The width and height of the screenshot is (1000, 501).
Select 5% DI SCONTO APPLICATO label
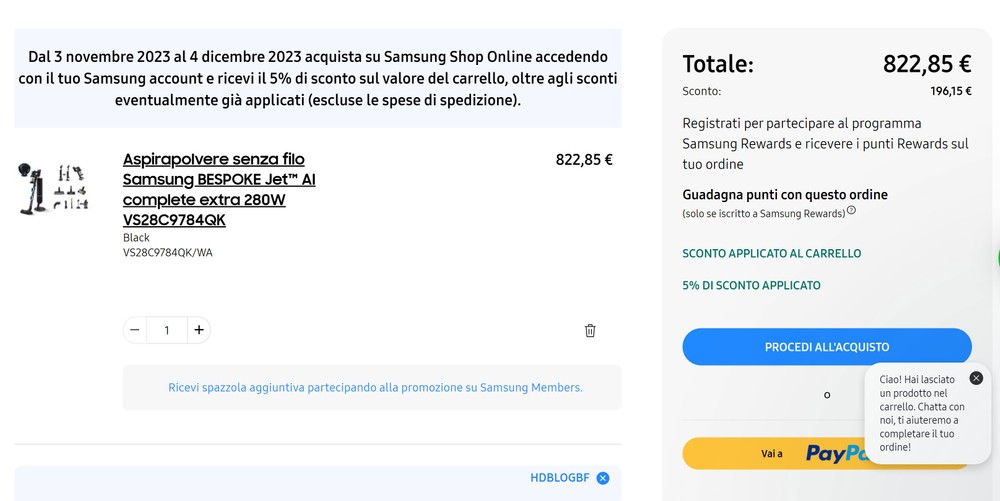click(751, 286)
